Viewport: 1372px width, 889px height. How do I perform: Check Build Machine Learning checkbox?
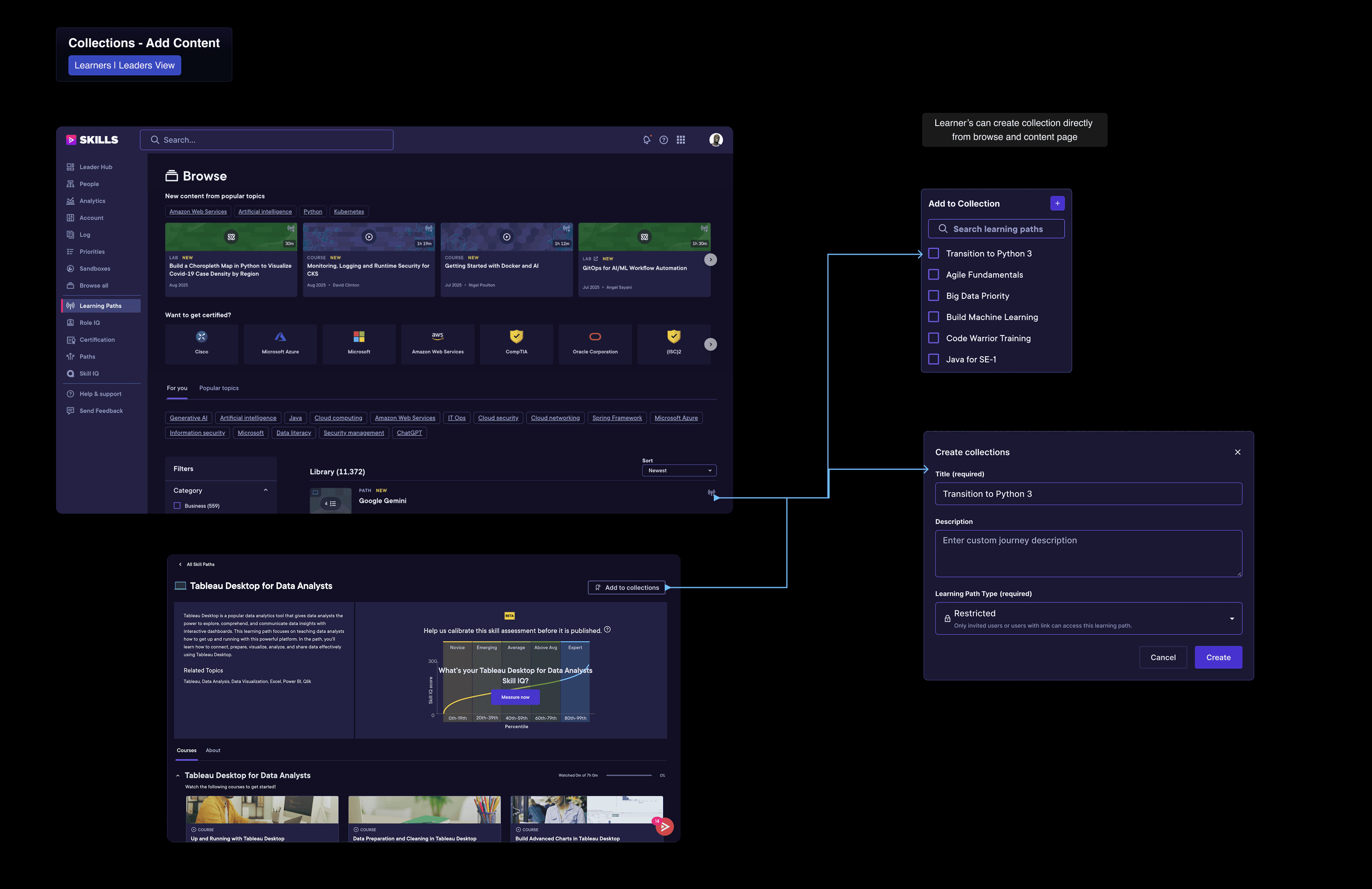tap(933, 317)
